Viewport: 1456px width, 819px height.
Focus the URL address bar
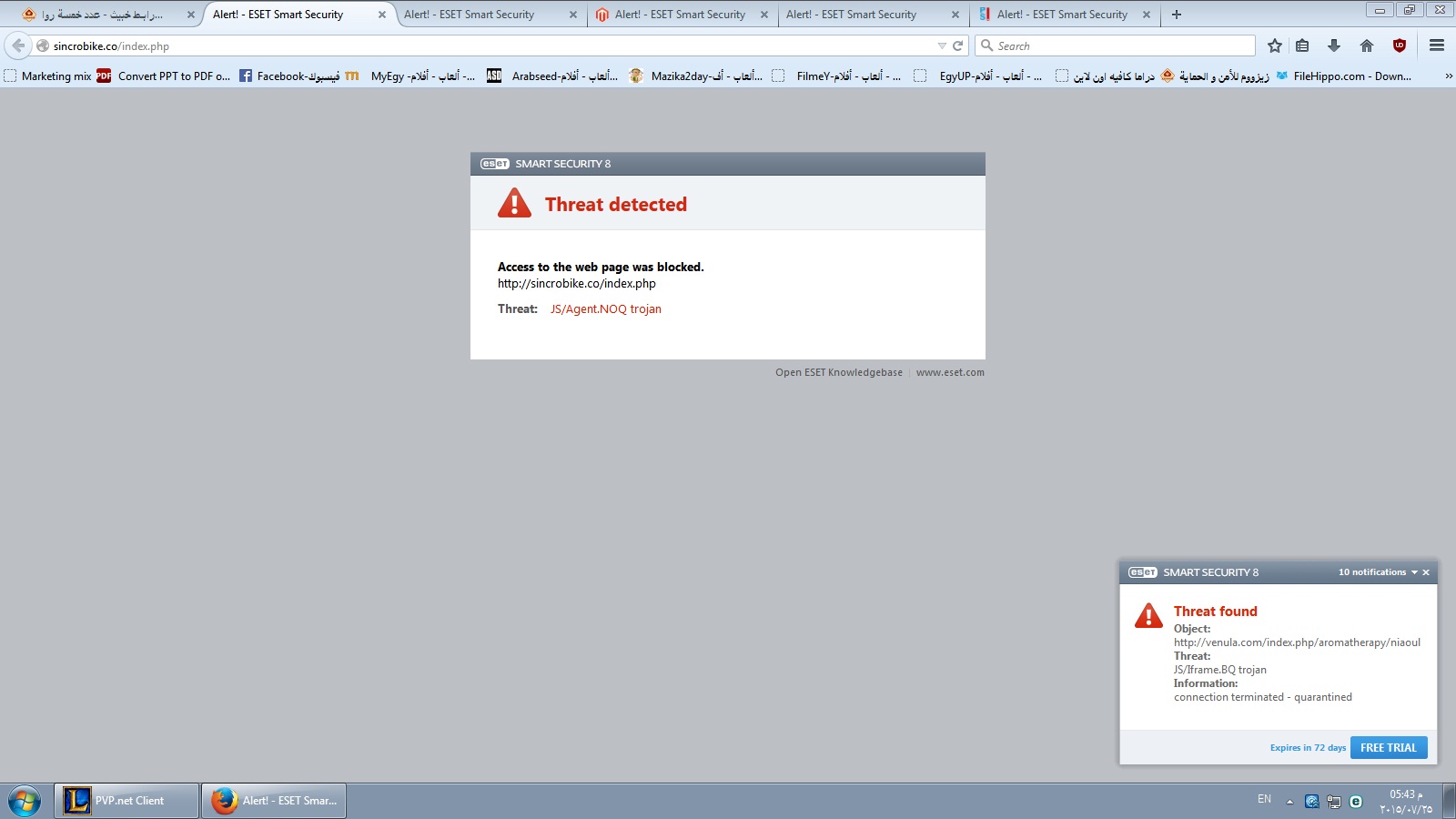(491, 45)
